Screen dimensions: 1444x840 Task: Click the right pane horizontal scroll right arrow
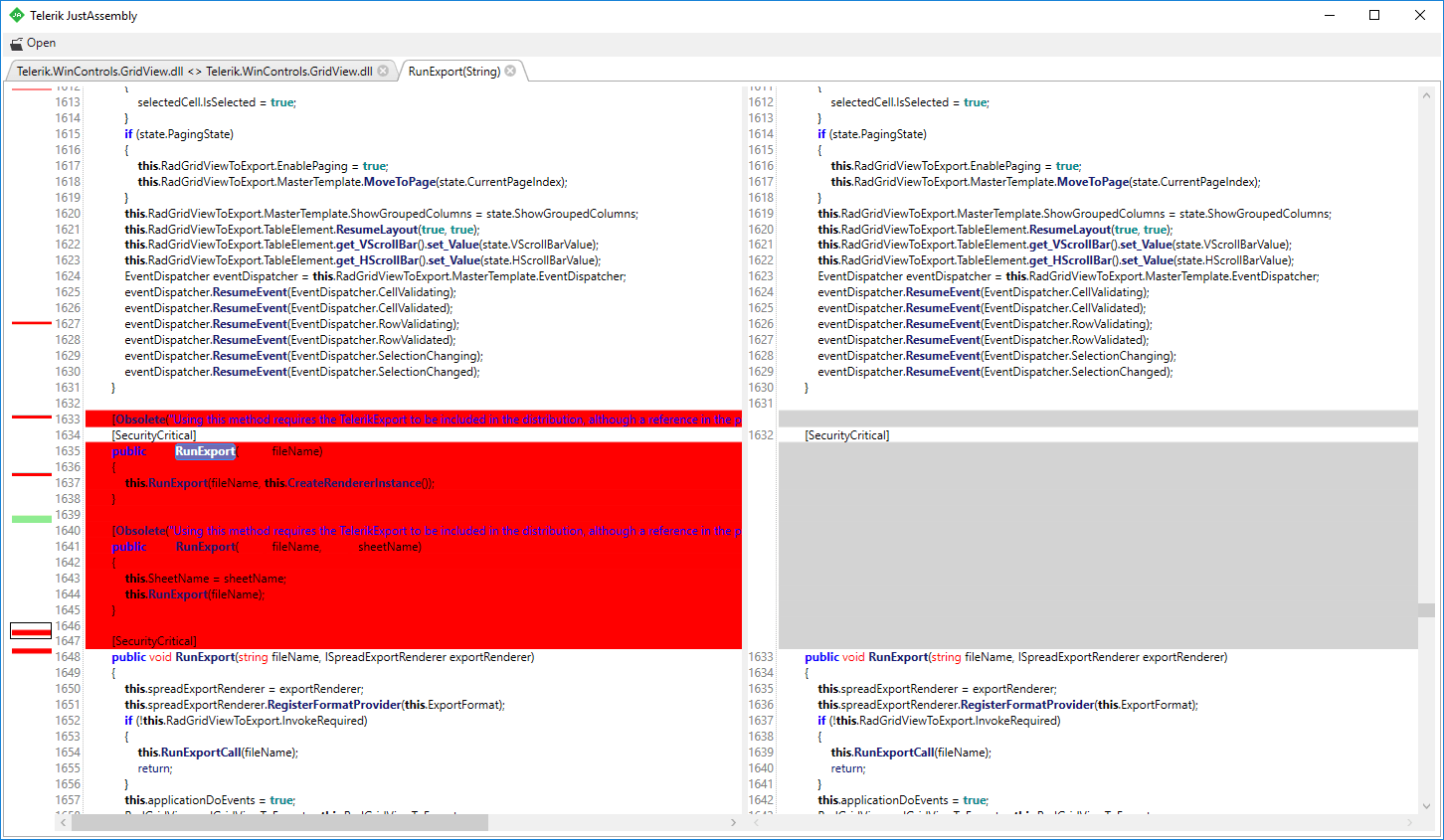tap(1410, 822)
